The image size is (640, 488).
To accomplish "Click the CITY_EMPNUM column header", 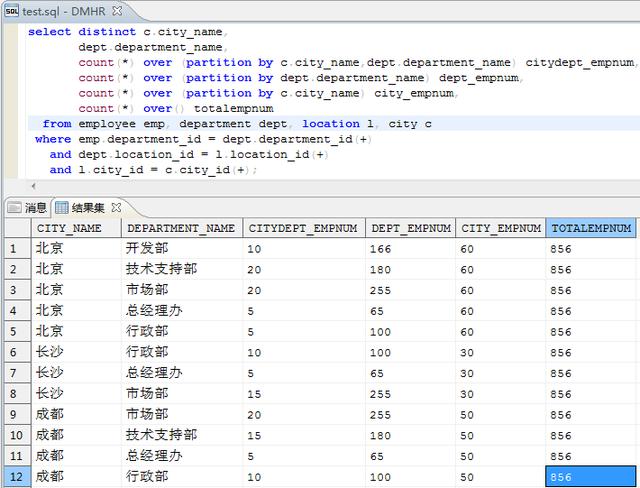I will (500, 228).
